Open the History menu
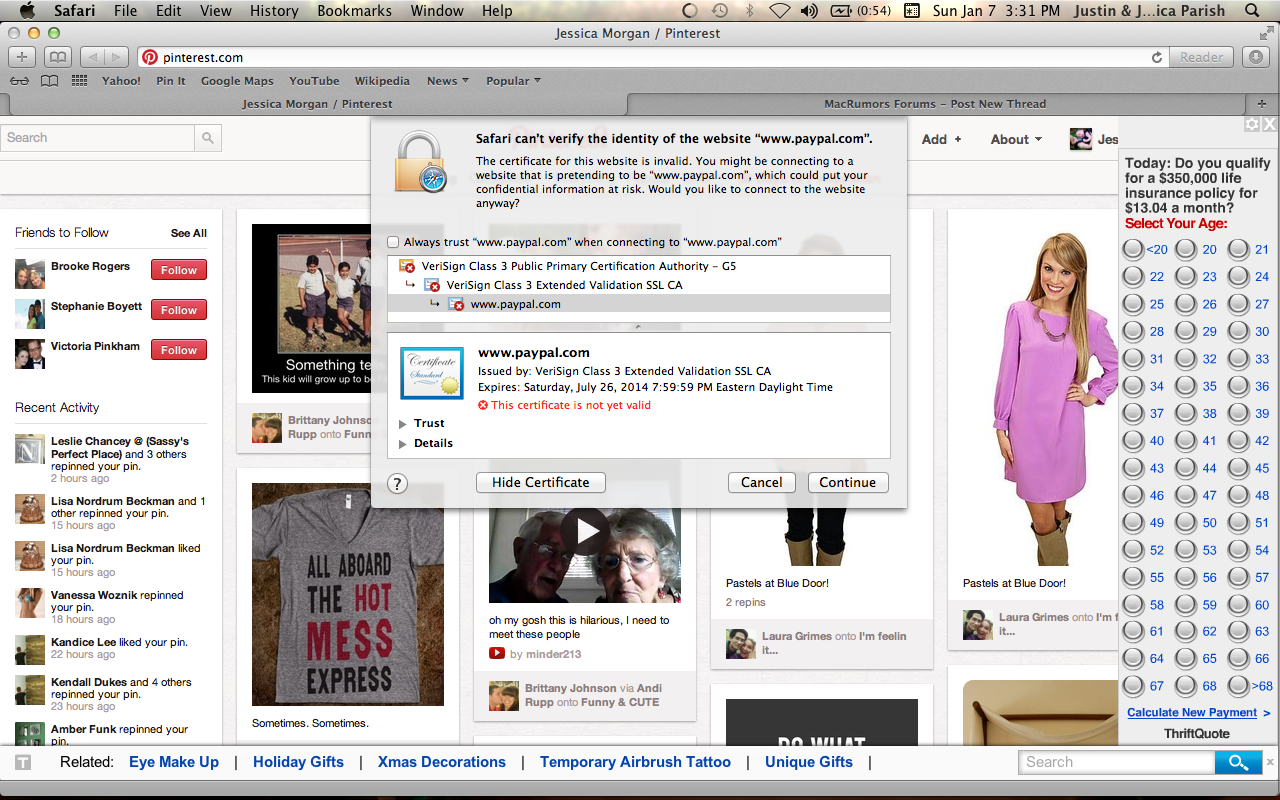This screenshot has width=1280, height=800. pyautogui.click(x=274, y=11)
